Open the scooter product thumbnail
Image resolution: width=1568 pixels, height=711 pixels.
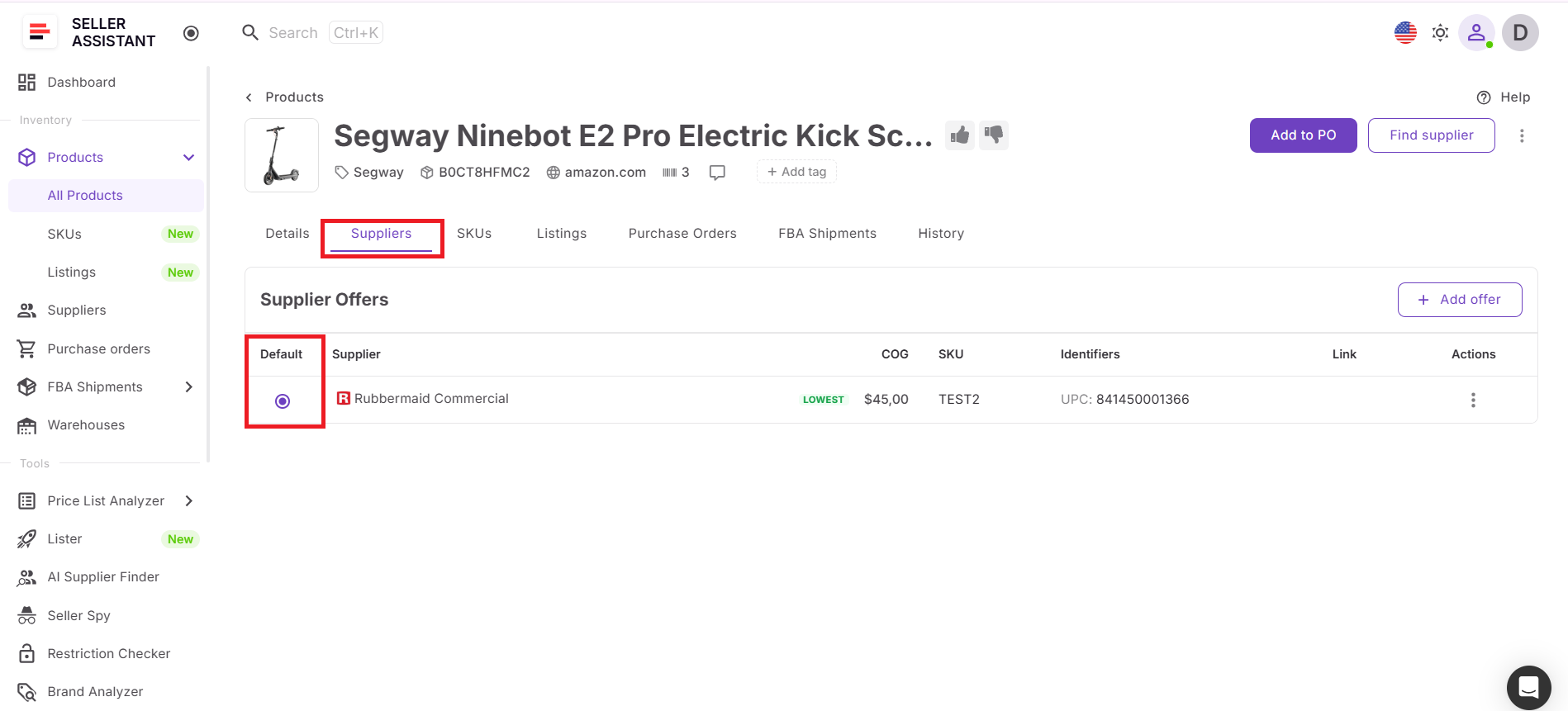[282, 155]
